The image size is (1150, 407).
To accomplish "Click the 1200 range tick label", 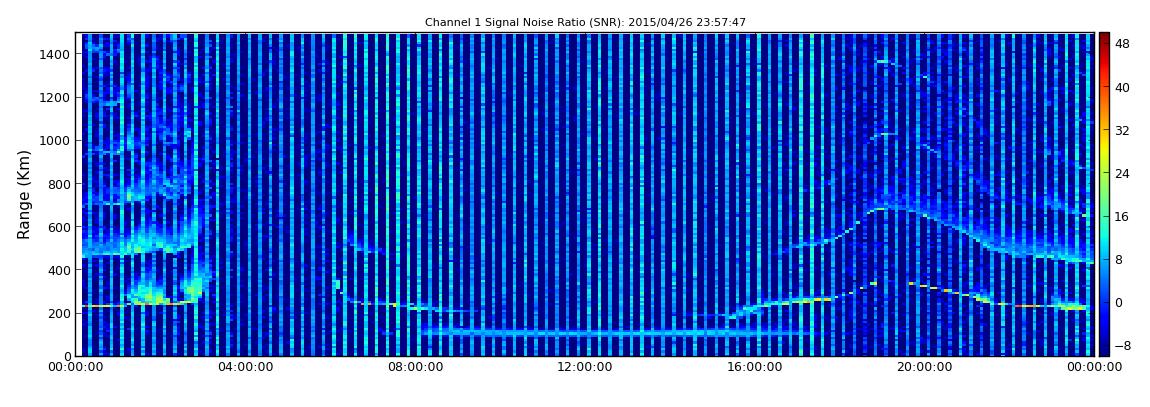I will pos(56,98).
